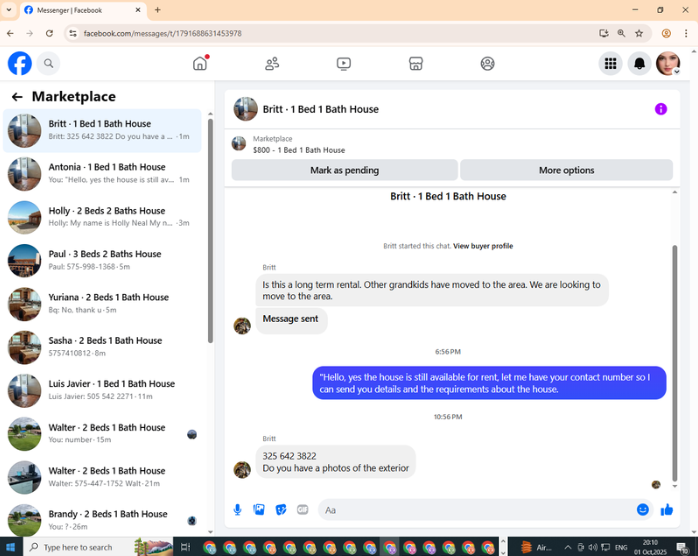
Task: Open conversation information purple i icon
Action: (661, 109)
